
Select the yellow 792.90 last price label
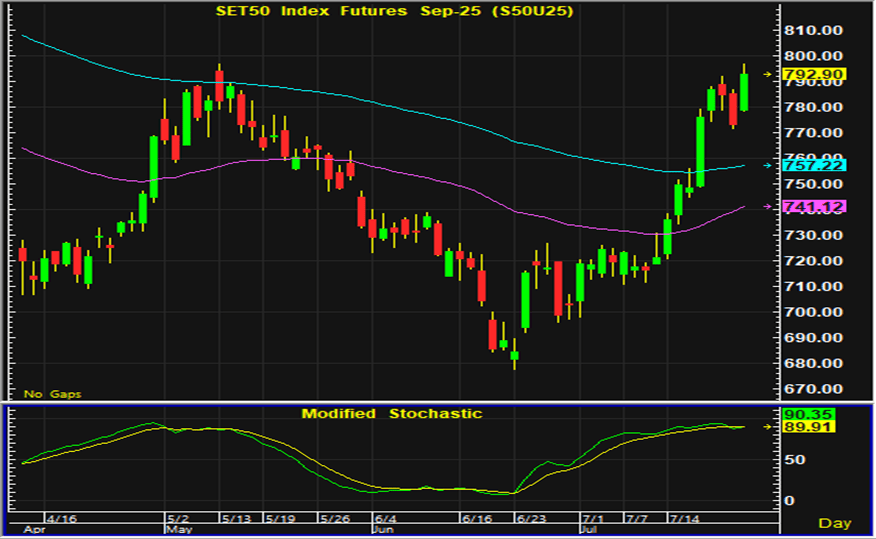[x=815, y=74]
